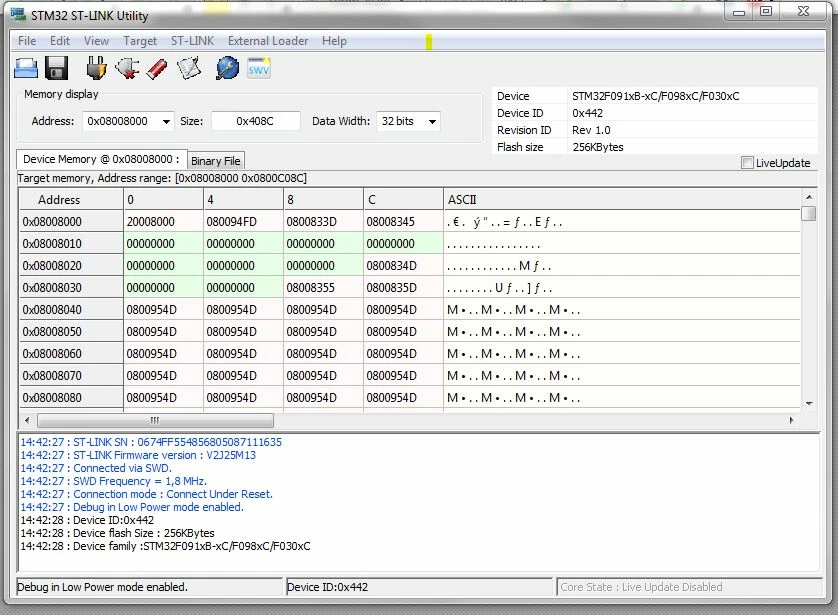Open the Help menu
Screen dimensions: 838x615
(x=334, y=41)
